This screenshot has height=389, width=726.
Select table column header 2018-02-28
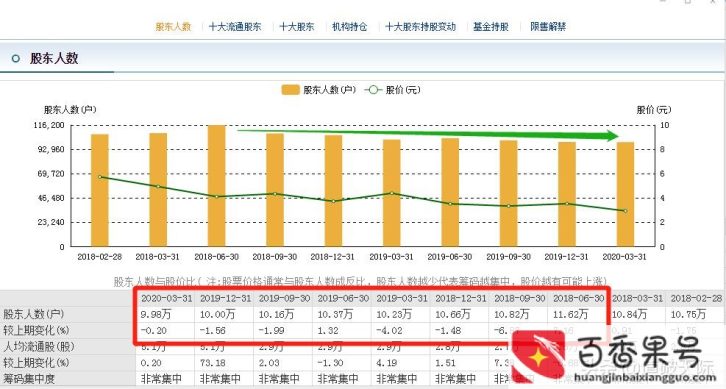696,299
